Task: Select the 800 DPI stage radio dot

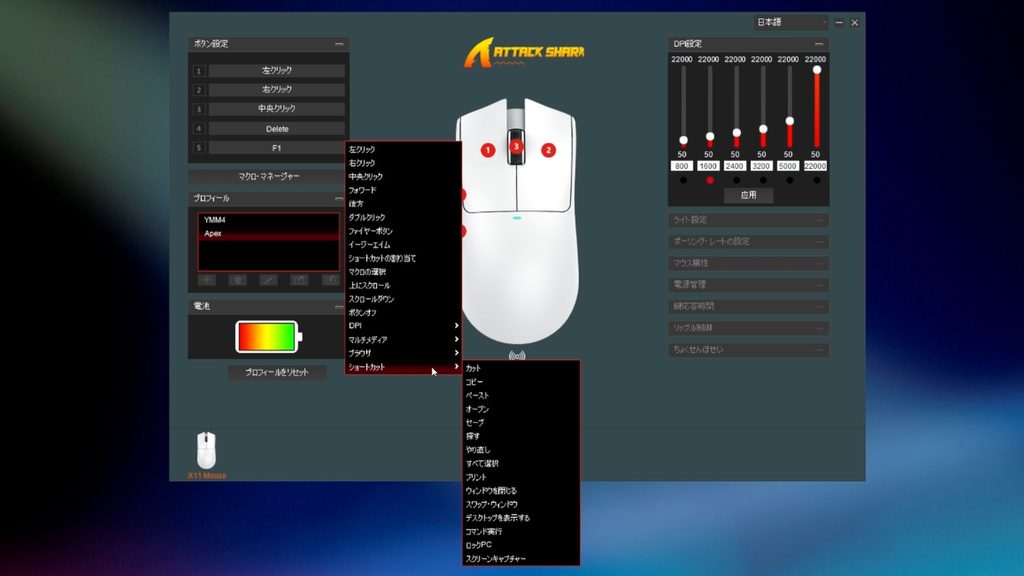Action: [683, 180]
